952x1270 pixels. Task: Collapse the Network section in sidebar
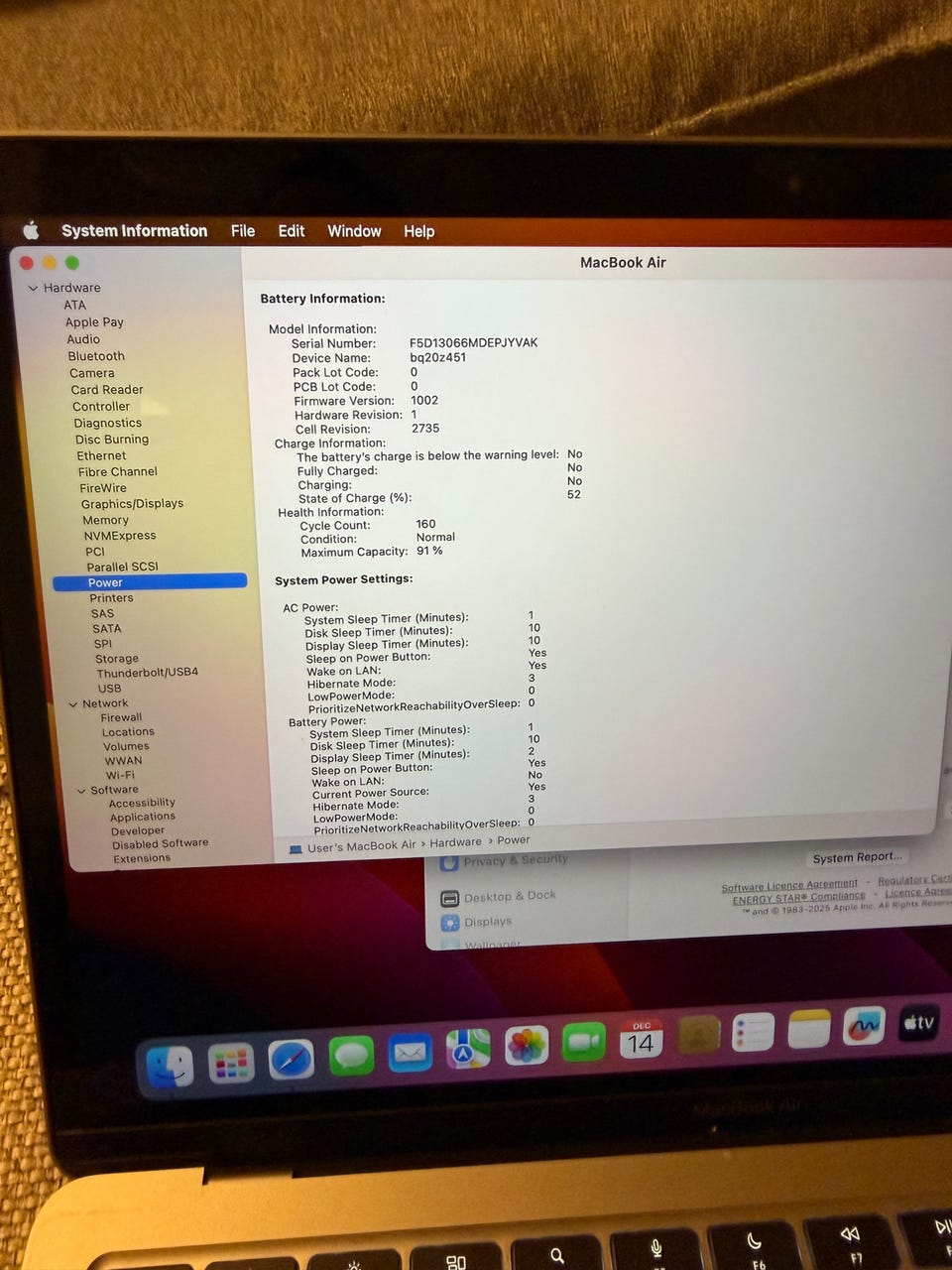click(x=73, y=704)
